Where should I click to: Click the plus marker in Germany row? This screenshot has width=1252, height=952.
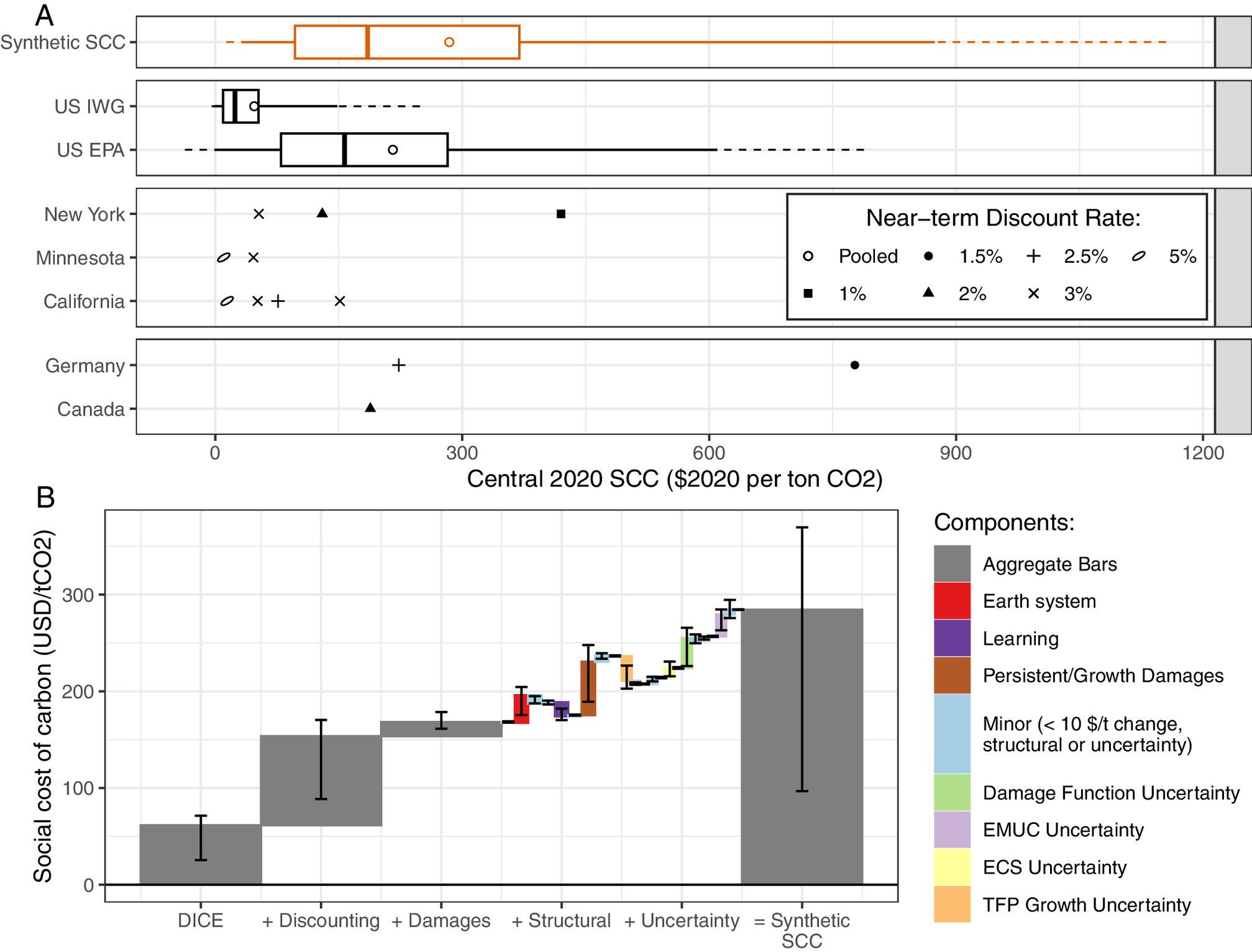tap(398, 365)
